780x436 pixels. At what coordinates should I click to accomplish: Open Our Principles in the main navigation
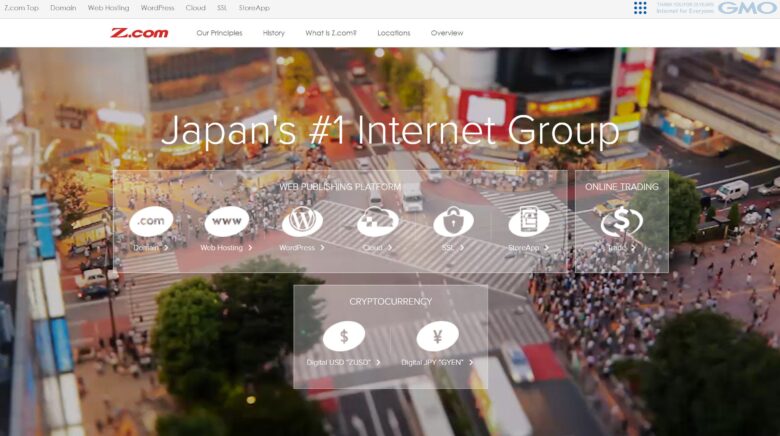click(x=219, y=33)
